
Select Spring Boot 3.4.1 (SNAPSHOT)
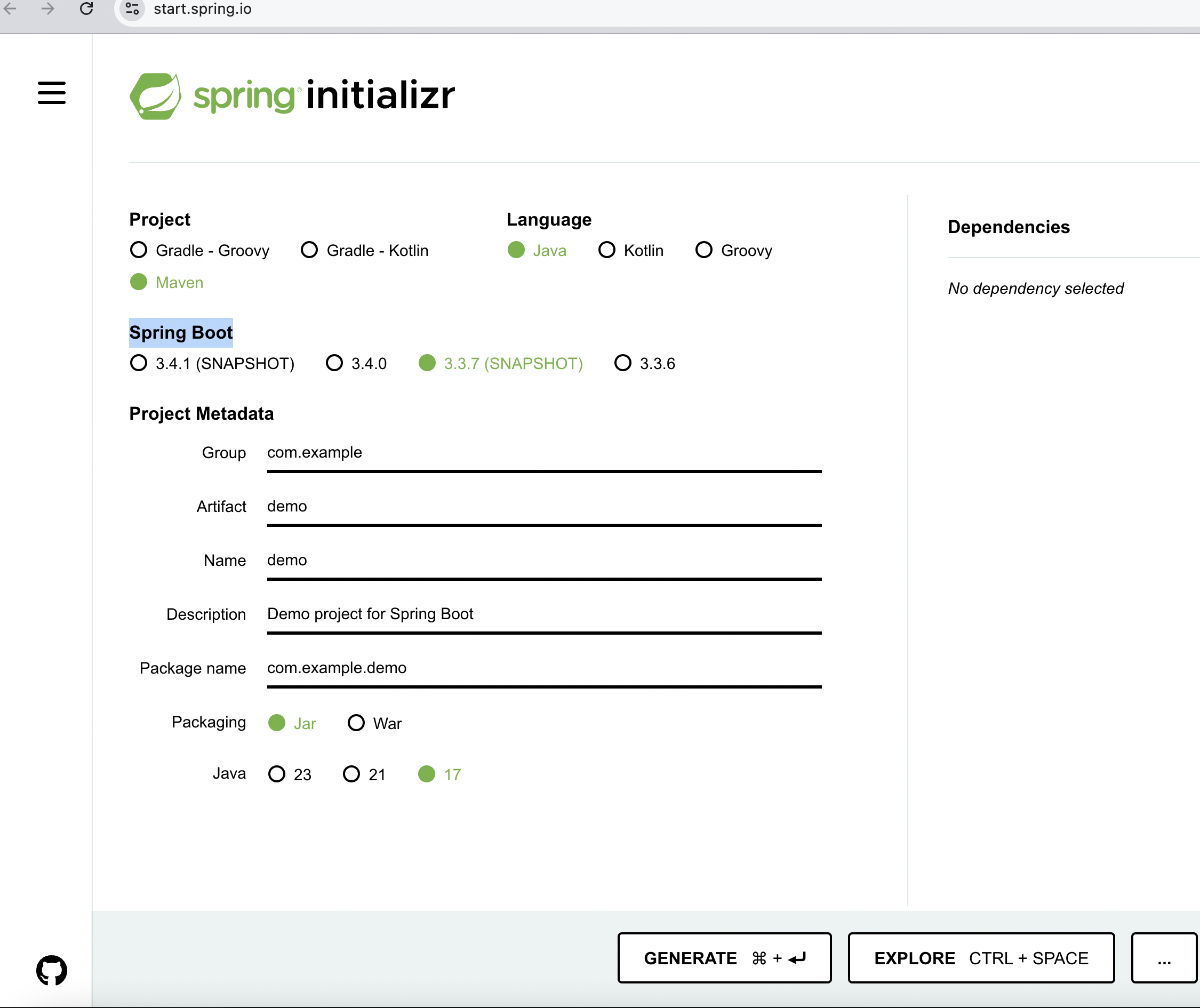tap(212, 363)
